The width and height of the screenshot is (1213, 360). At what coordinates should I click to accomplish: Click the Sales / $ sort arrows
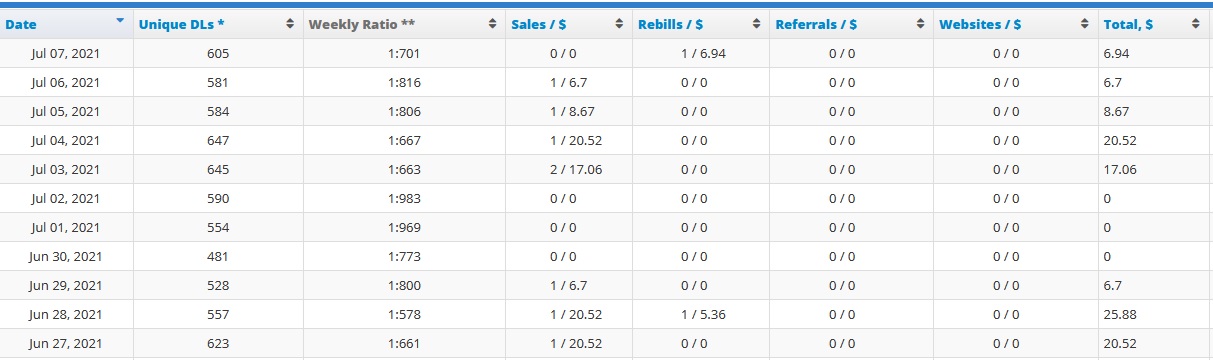tap(620, 24)
